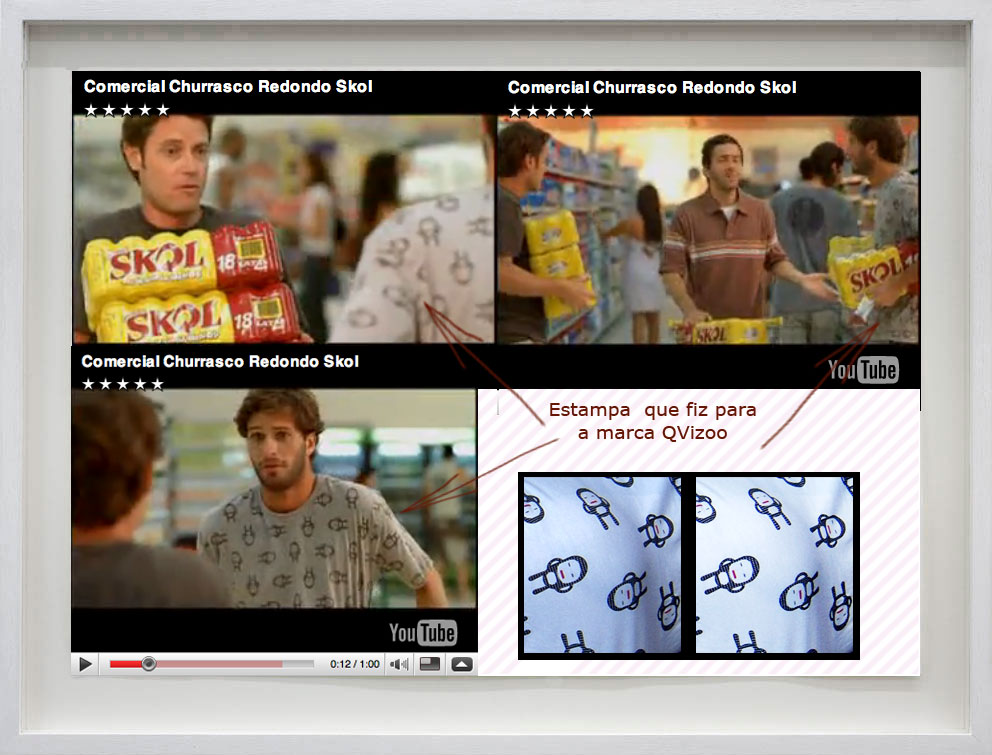Click the star rating of the top-right video
Image resolution: width=992 pixels, height=755 pixels.
pyautogui.click(x=550, y=111)
